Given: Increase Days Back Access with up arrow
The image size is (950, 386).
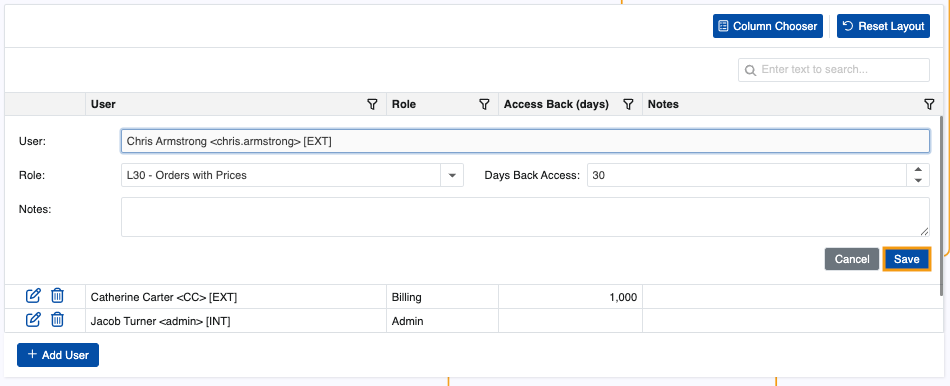Looking at the screenshot, I should point(918,170).
